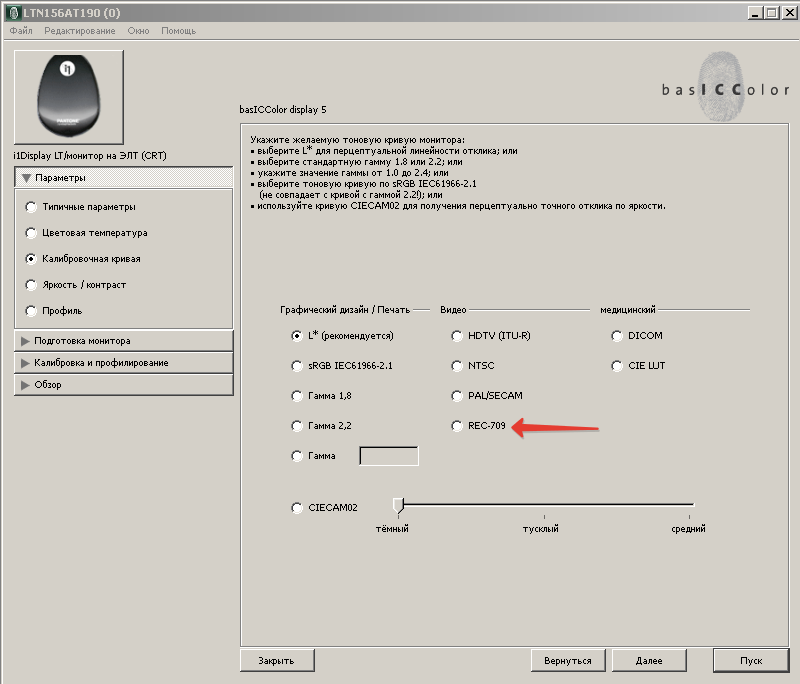
Task: Select HDTV (ITU-R) video curve
Action: pyautogui.click(x=457, y=336)
